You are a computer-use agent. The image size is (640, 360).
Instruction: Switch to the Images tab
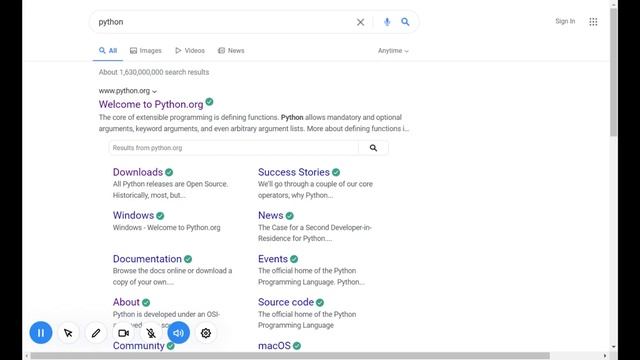click(x=146, y=51)
